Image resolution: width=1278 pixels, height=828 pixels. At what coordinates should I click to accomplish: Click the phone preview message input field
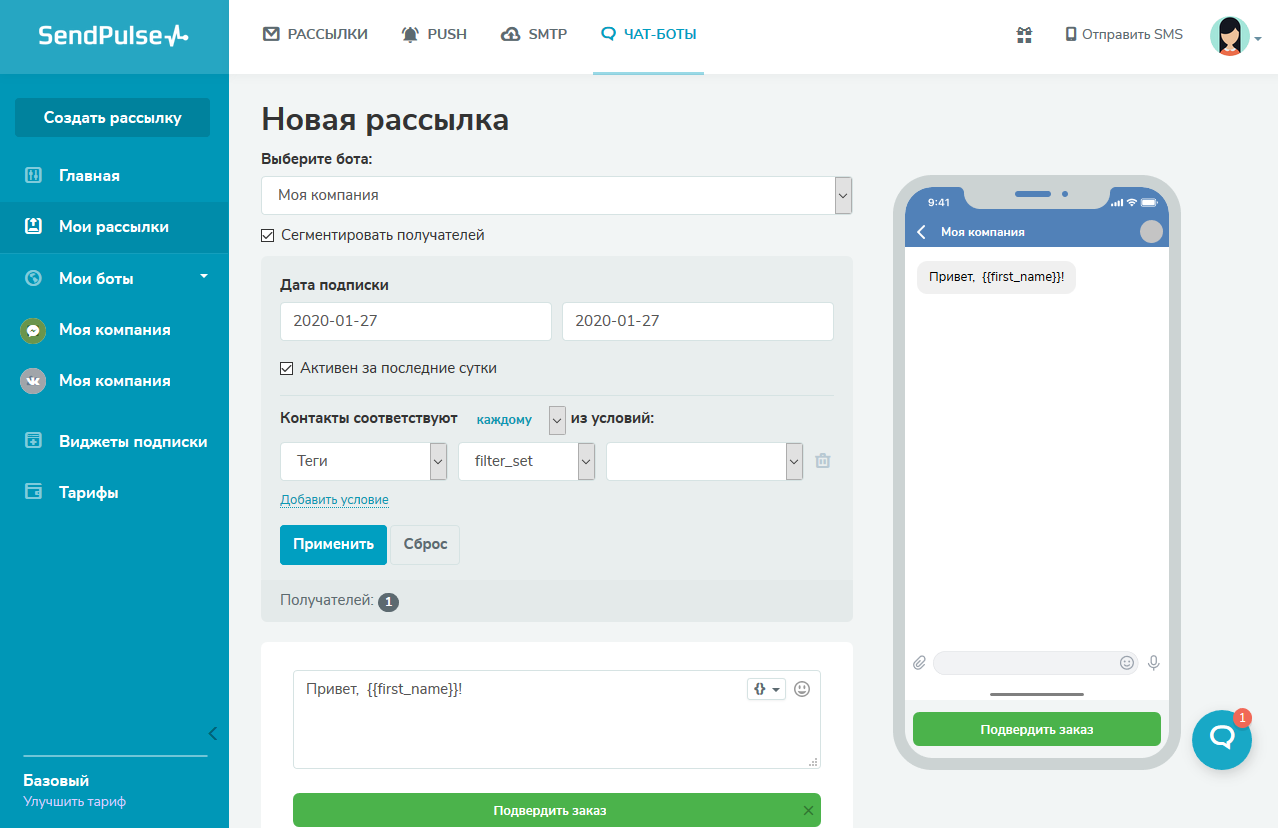coord(1035,663)
